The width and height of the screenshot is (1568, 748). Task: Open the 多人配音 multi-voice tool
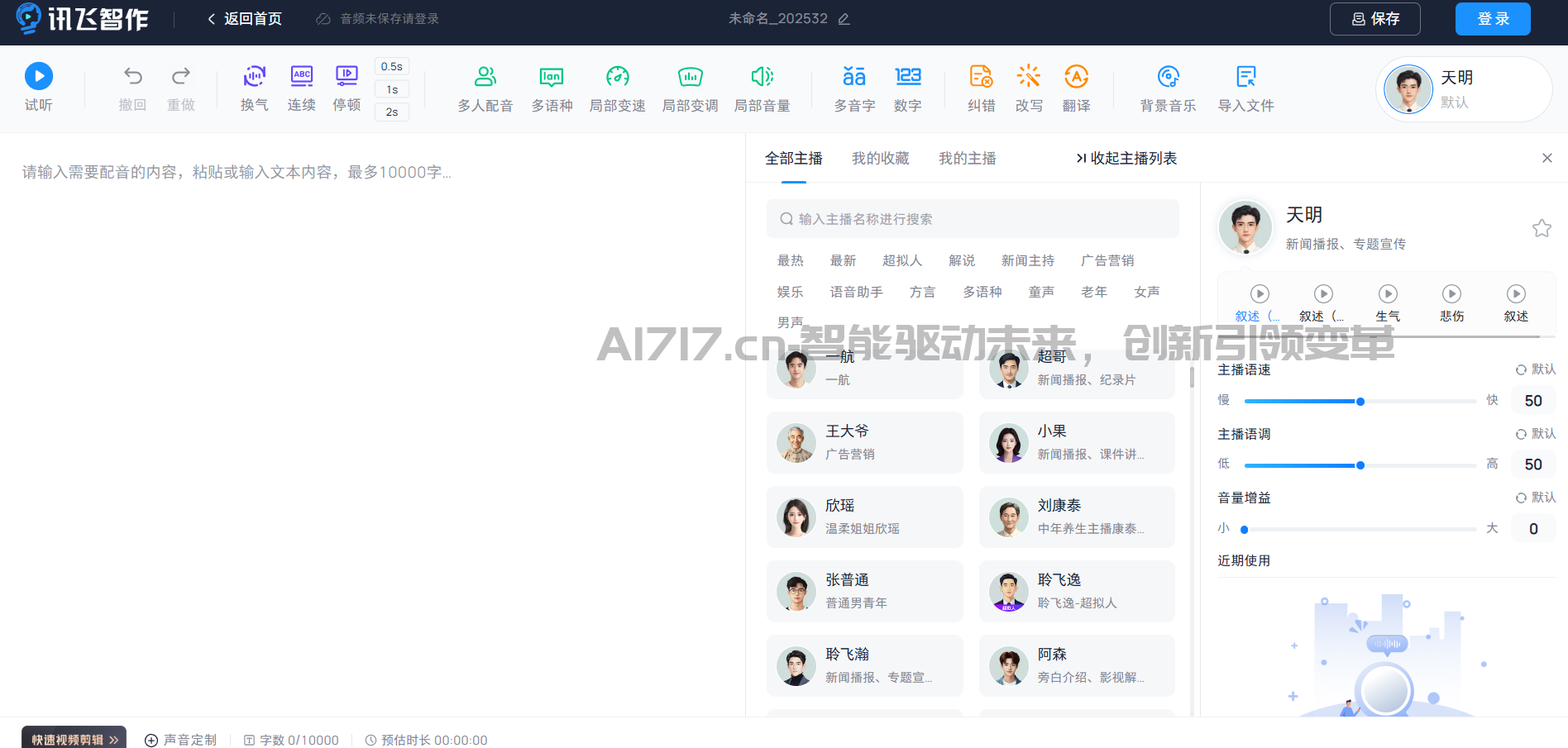[x=485, y=88]
